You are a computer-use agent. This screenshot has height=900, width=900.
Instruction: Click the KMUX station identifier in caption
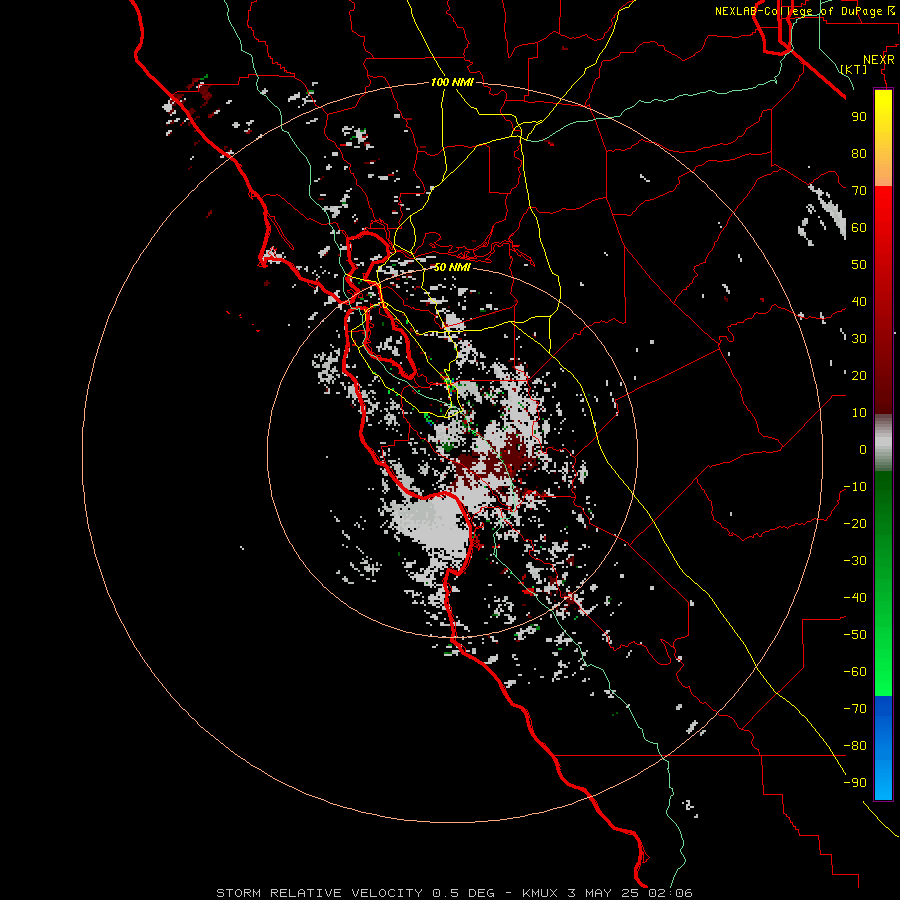[x=540, y=893]
